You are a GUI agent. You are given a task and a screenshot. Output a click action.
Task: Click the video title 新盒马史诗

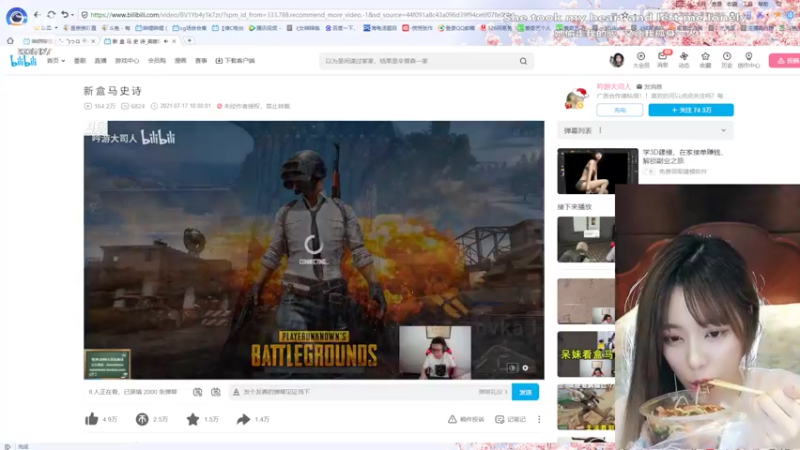tap(113, 91)
